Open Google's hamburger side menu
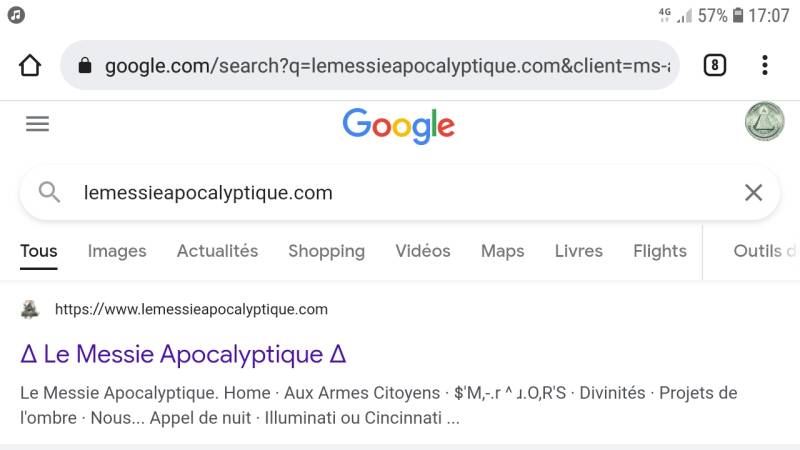This screenshot has height=450, width=800. click(x=37, y=124)
